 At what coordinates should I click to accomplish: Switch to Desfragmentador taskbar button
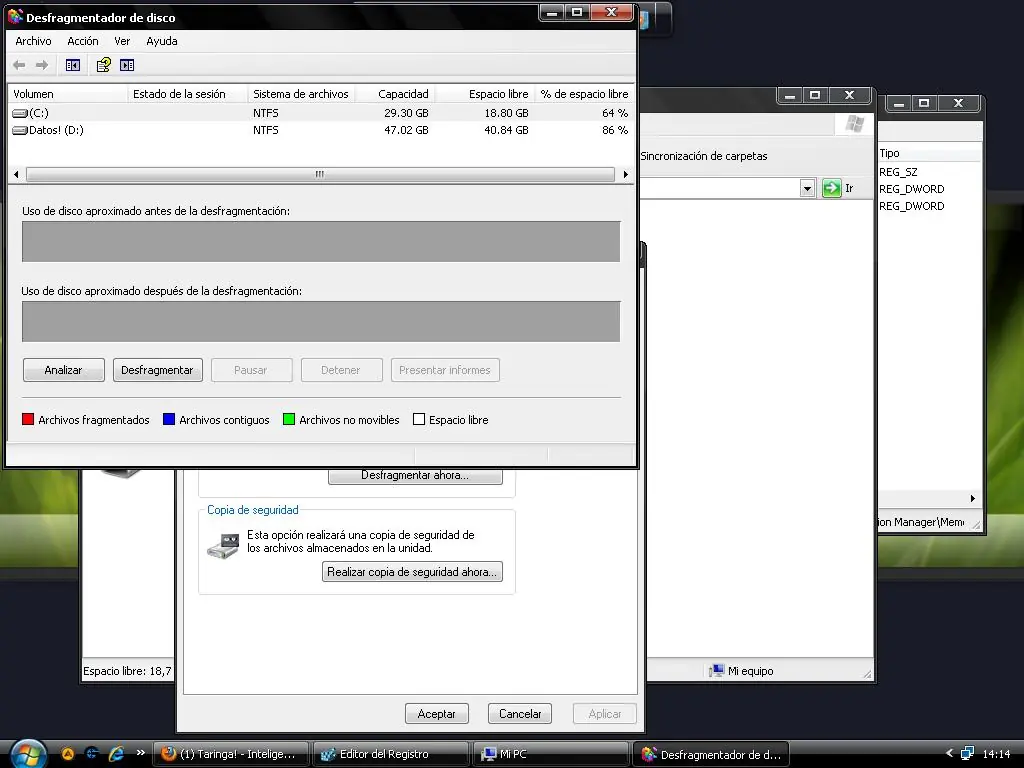[x=711, y=754]
